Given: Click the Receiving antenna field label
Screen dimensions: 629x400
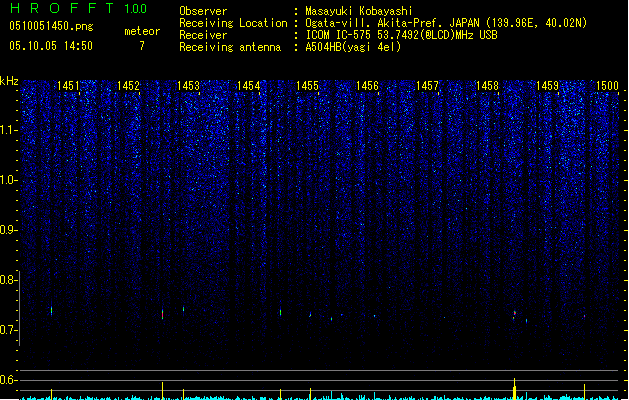Looking at the screenshot, I should pyautogui.click(x=230, y=47).
